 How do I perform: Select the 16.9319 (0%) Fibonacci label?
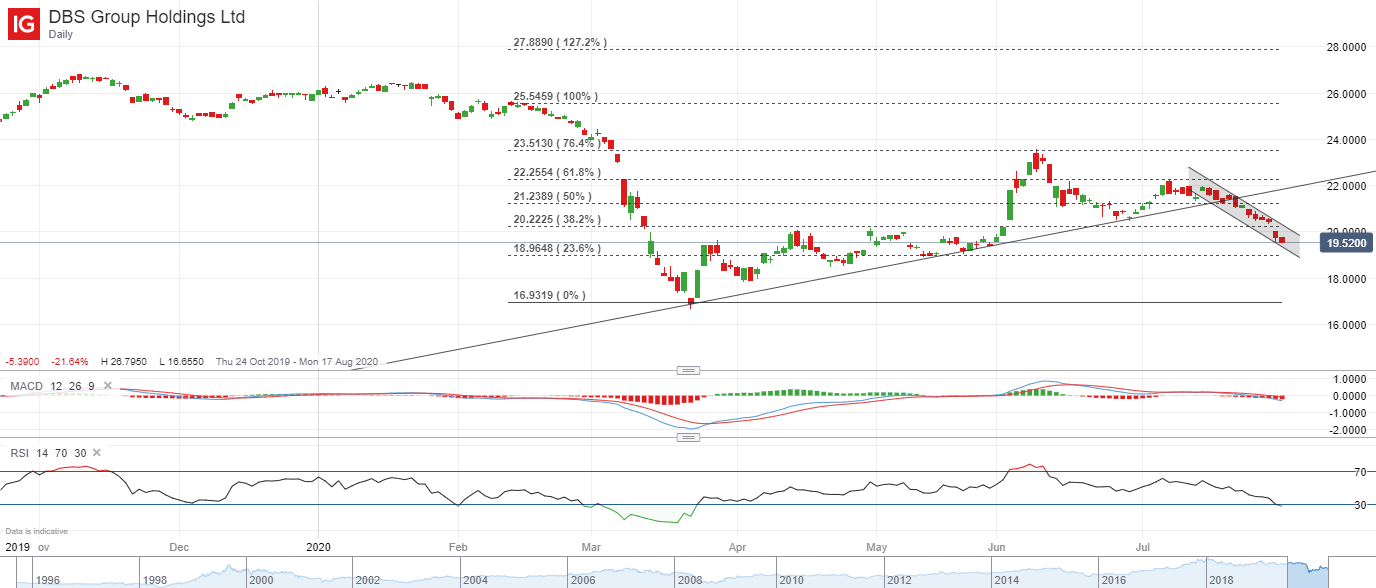point(549,295)
